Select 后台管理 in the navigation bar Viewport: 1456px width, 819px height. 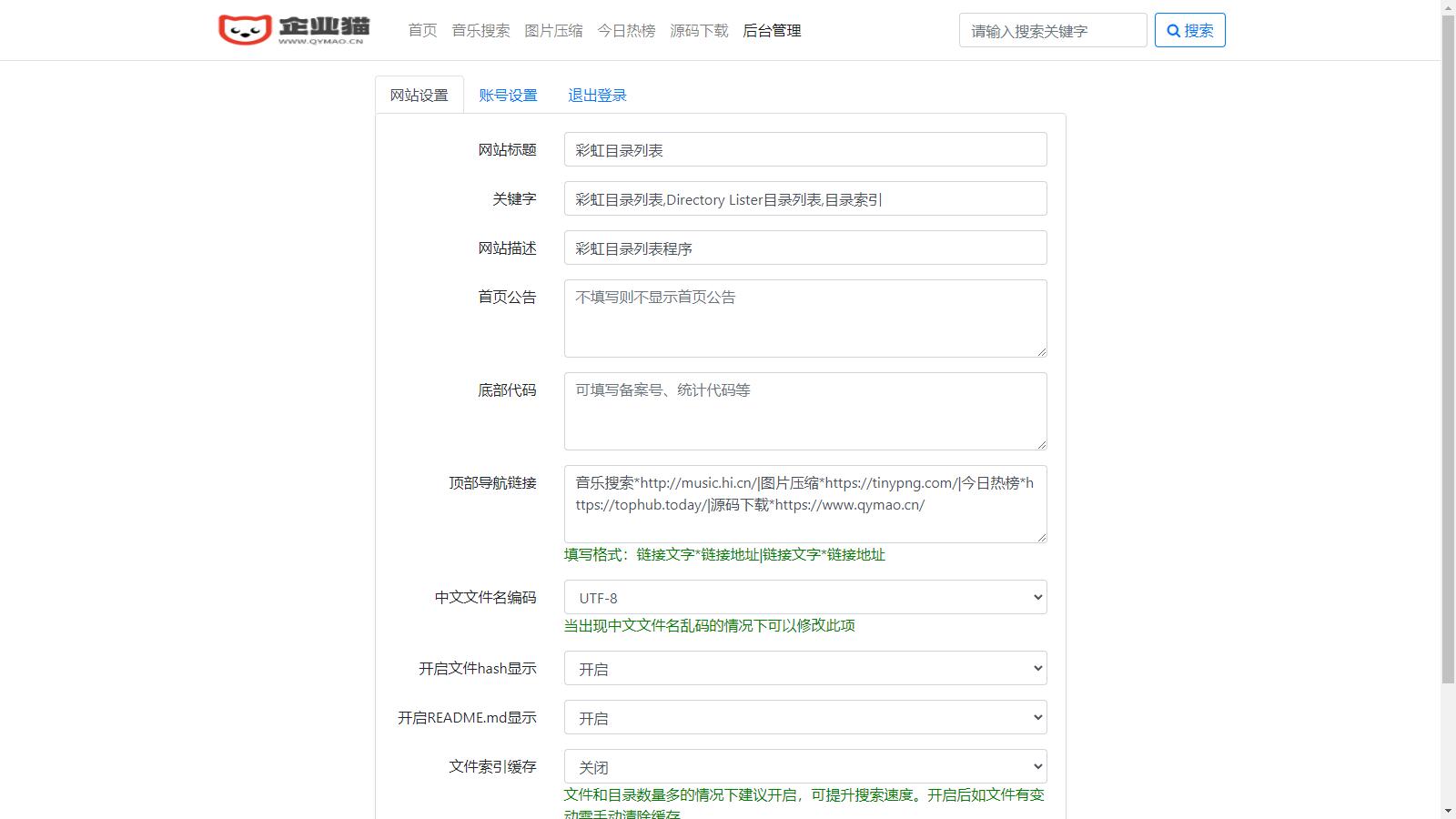point(772,31)
